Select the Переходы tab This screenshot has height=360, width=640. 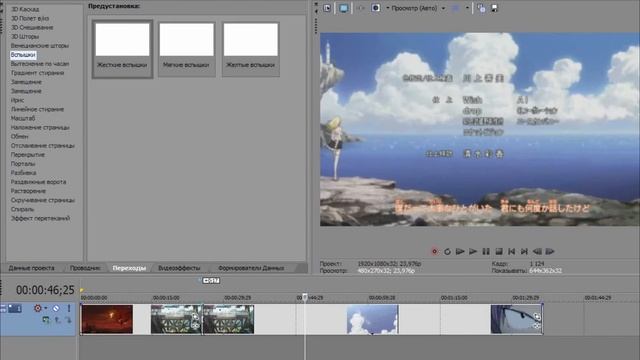coord(129,268)
